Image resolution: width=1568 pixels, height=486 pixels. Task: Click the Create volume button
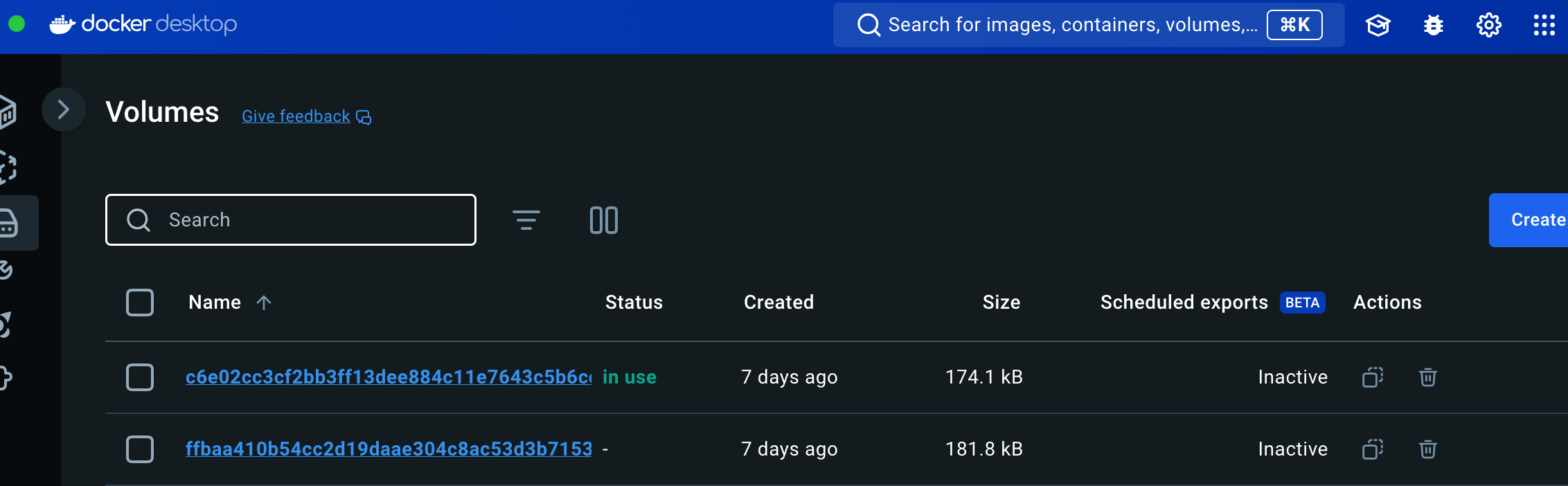click(1529, 220)
